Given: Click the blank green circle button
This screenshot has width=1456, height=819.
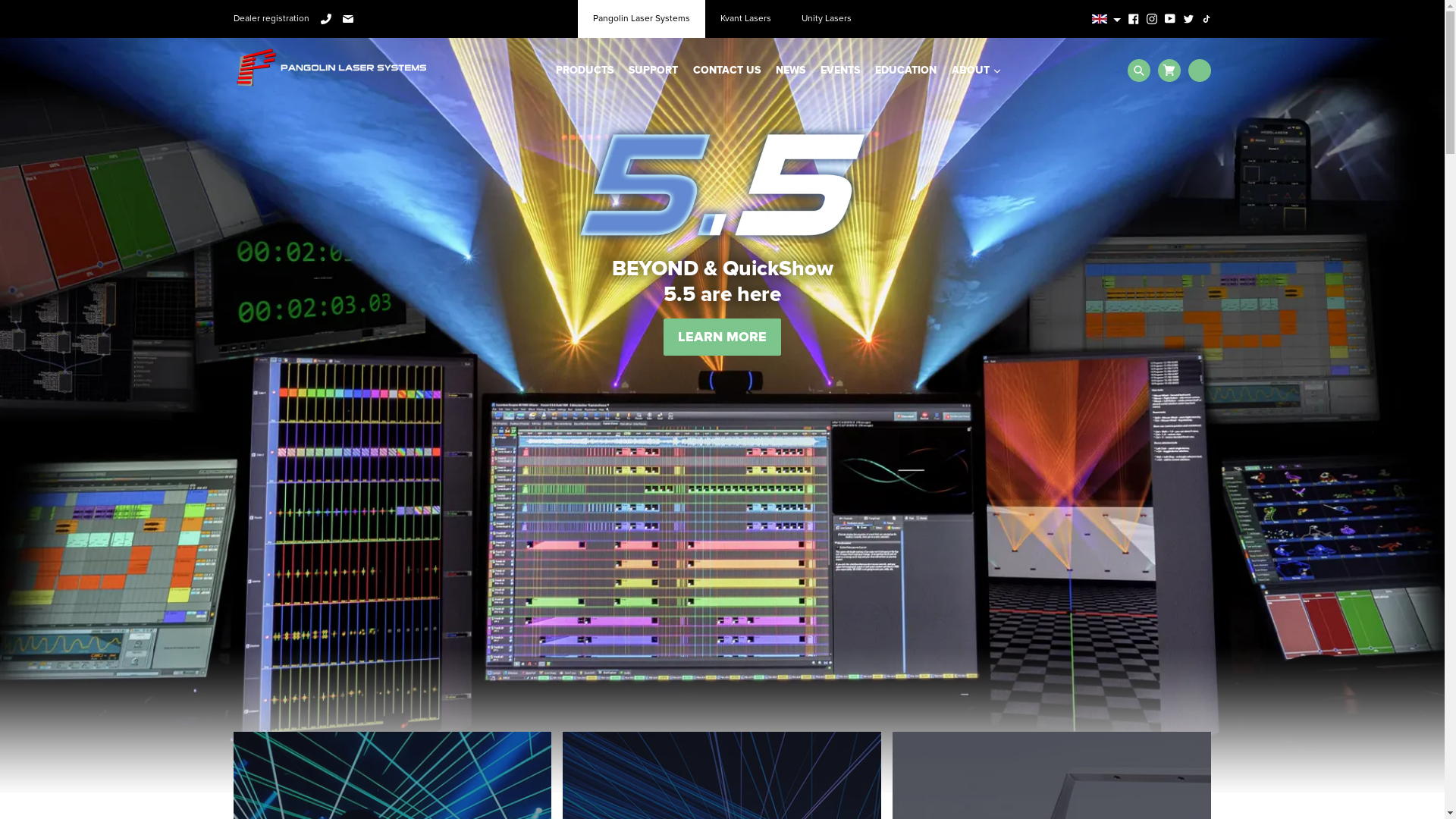Looking at the screenshot, I should 1199,71.
